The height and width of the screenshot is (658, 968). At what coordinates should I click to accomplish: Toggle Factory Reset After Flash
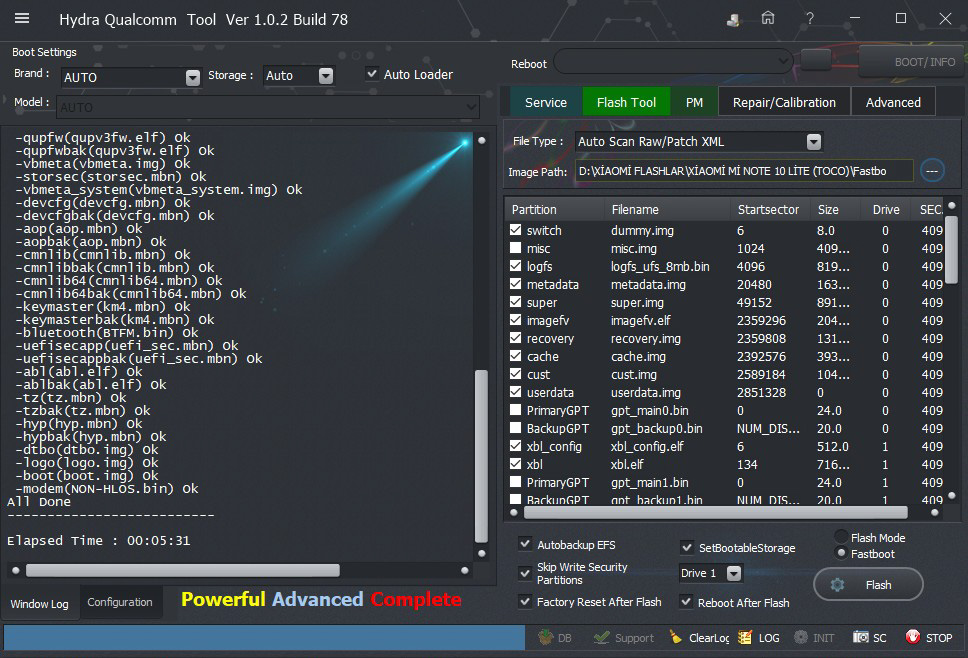pos(525,601)
